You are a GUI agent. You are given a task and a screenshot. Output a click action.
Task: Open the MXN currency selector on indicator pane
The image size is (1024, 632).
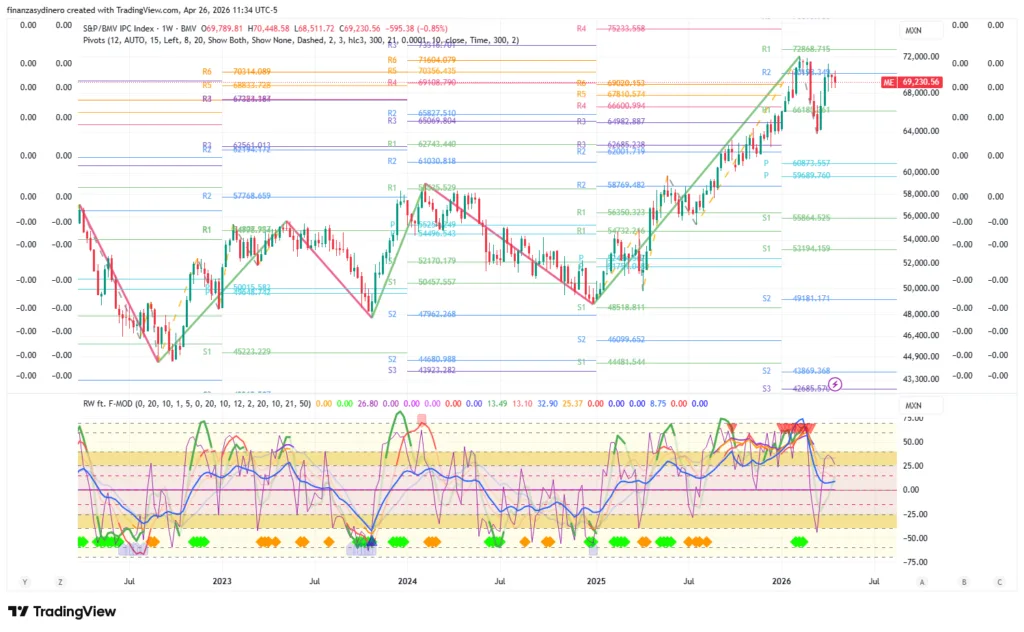pyautogui.click(x=913, y=406)
